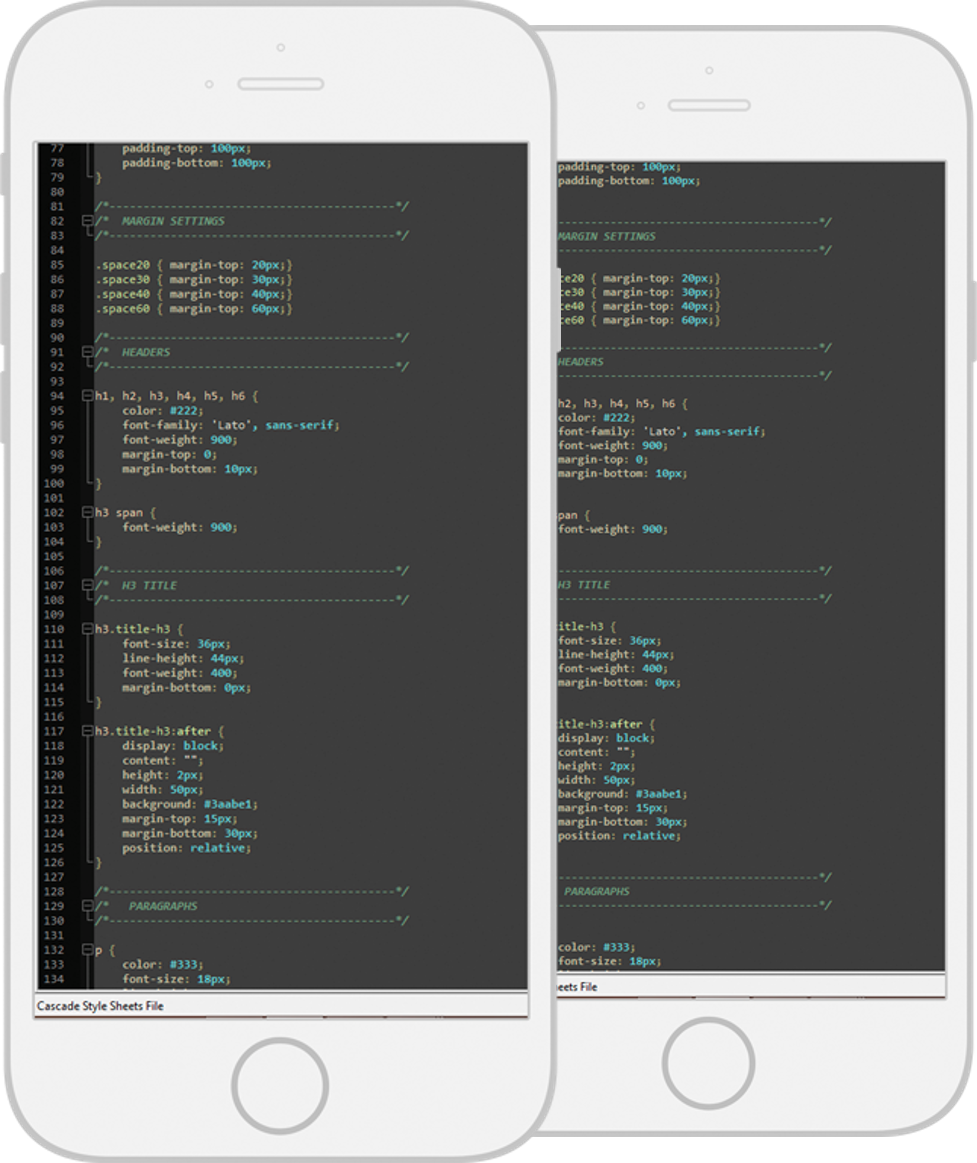977x1163 pixels.
Task: Click line number 100 in the gutter
Action: [x=54, y=484]
